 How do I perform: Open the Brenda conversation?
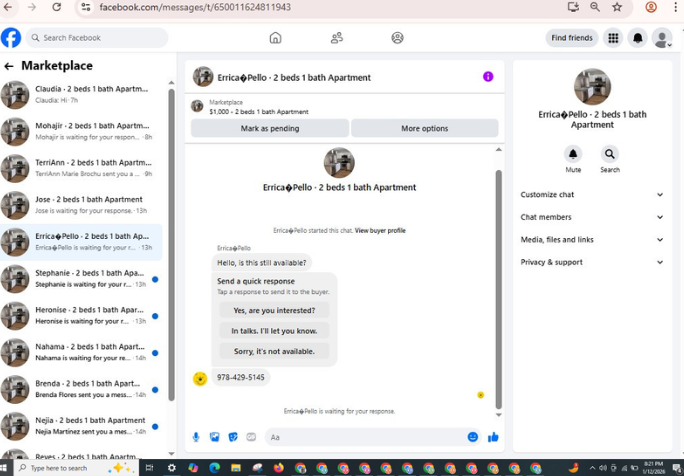point(81,390)
